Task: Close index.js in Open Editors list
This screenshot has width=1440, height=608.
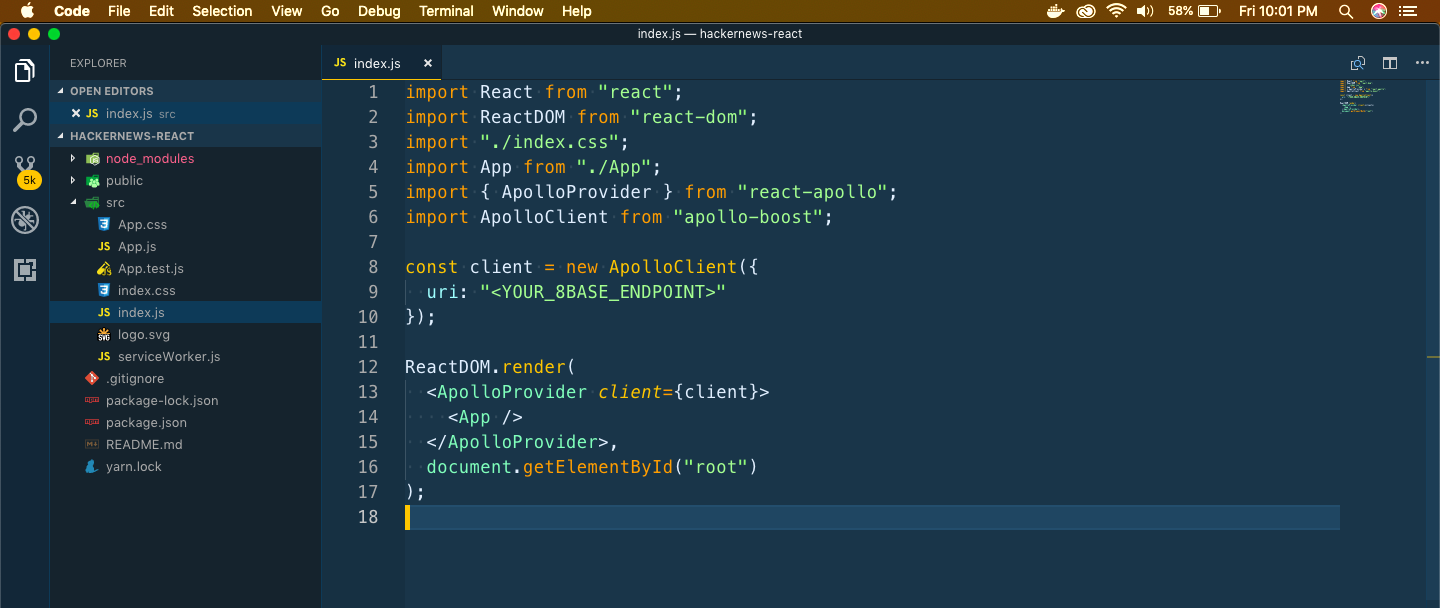Action: point(76,114)
